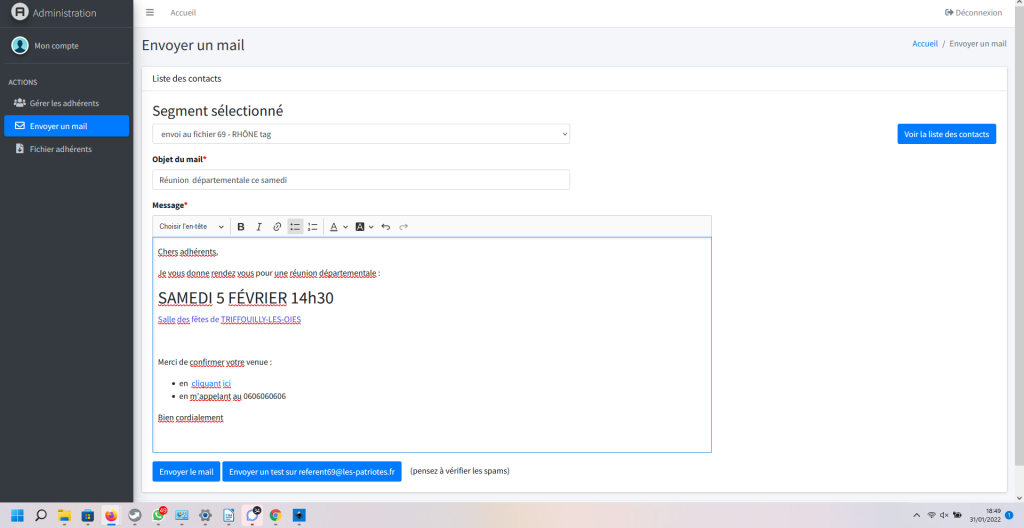Apply italic formatting in the editor toolbar
Image resolution: width=1024 pixels, height=528 pixels.
coord(259,227)
